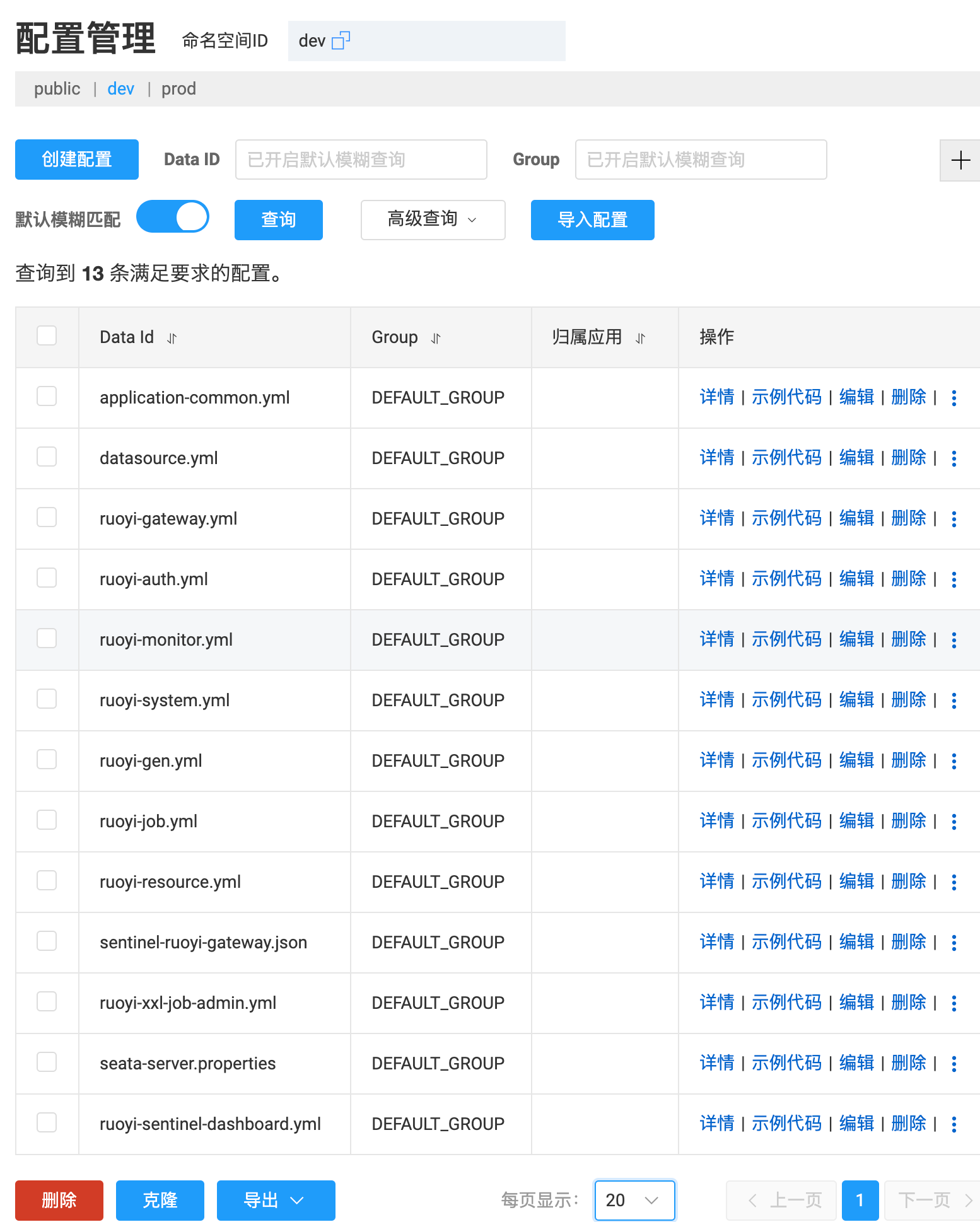Check the ruoyi-monitor.yml row checkbox
Viewport: 980px width, 1222px height.
coord(47,638)
